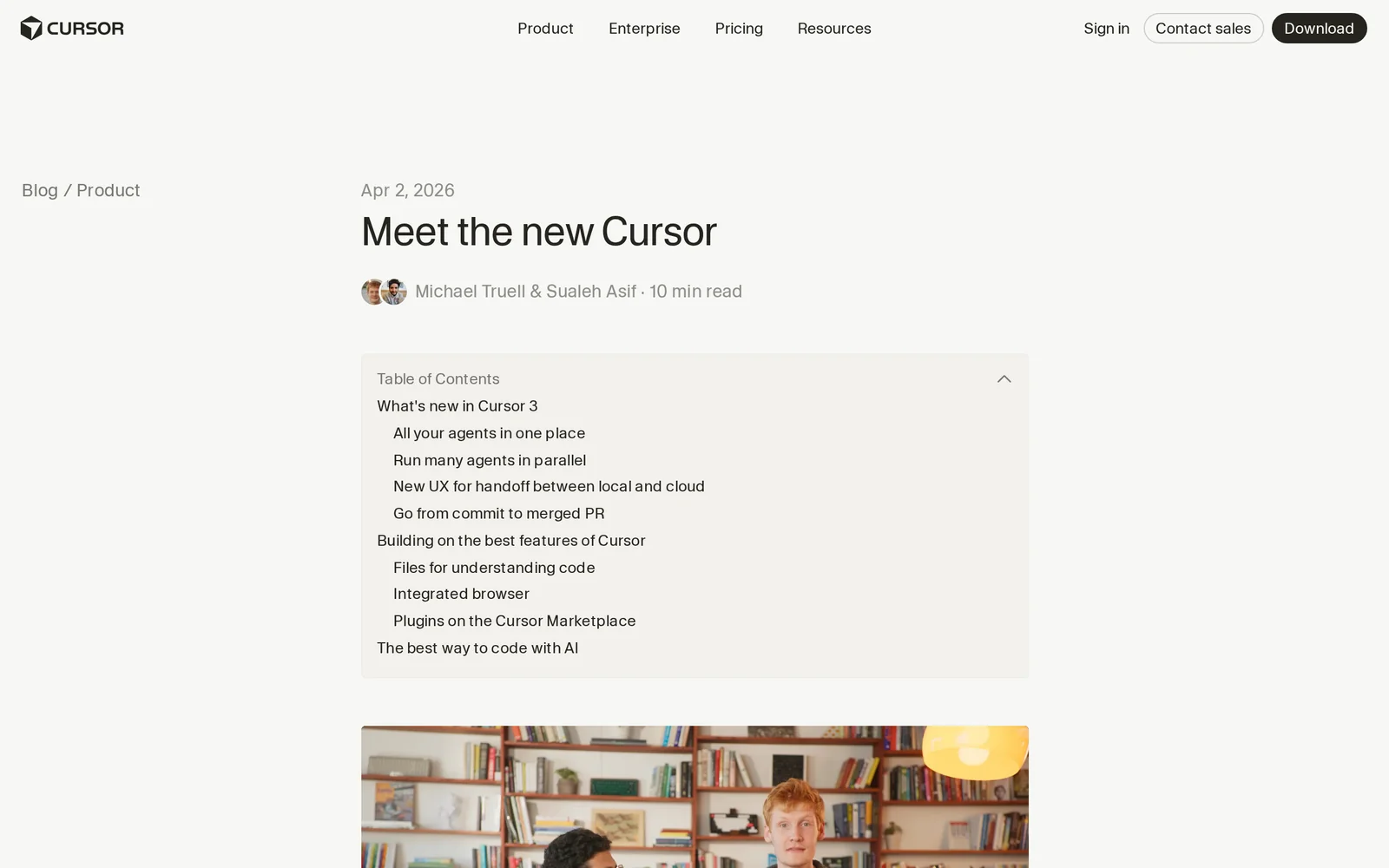Click the Download button
Screen dimensions: 1389x868
[x=1319, y=29]
